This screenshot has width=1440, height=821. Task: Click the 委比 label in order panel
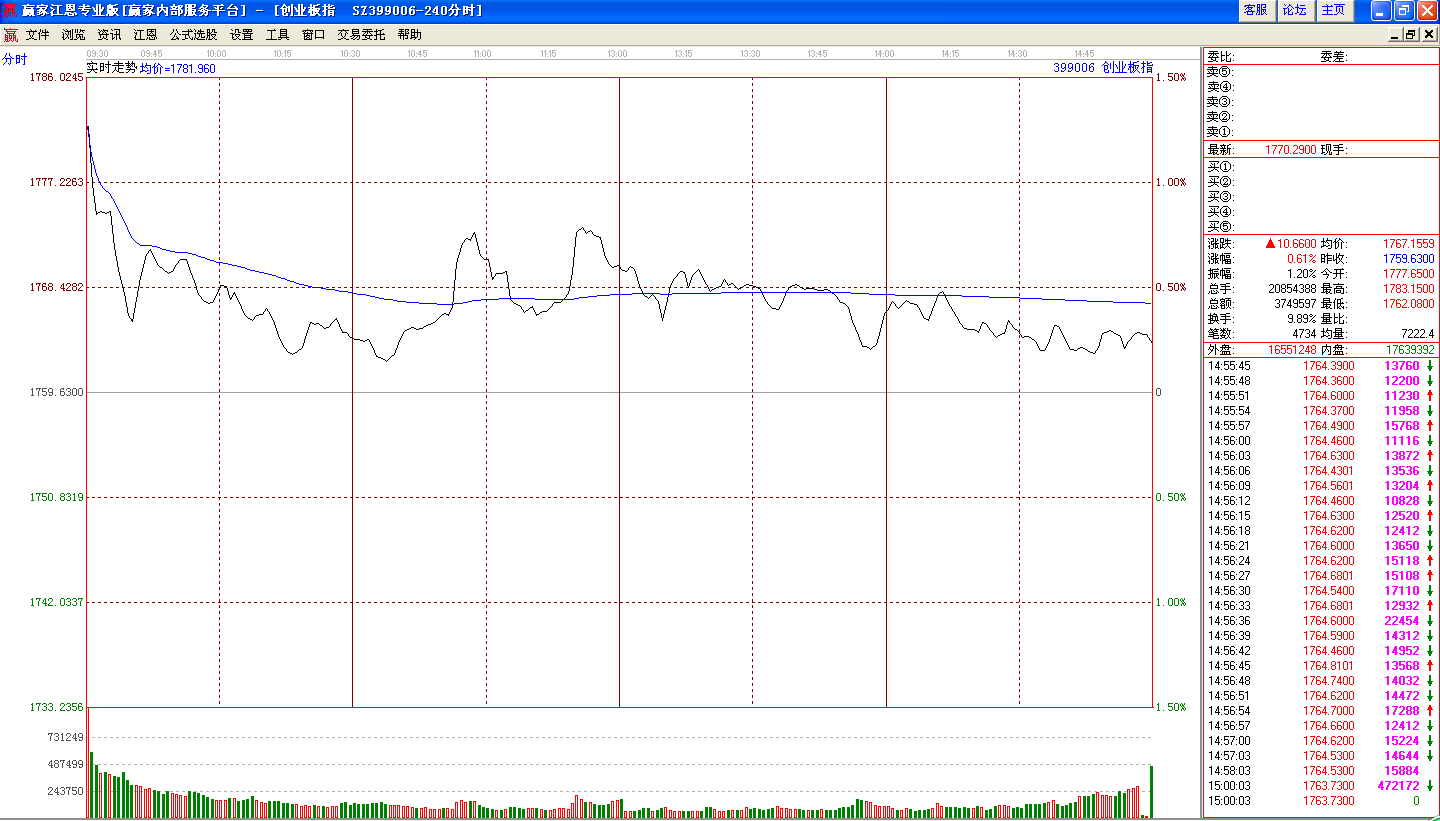pyautogui.click(x=1220, y=57)
